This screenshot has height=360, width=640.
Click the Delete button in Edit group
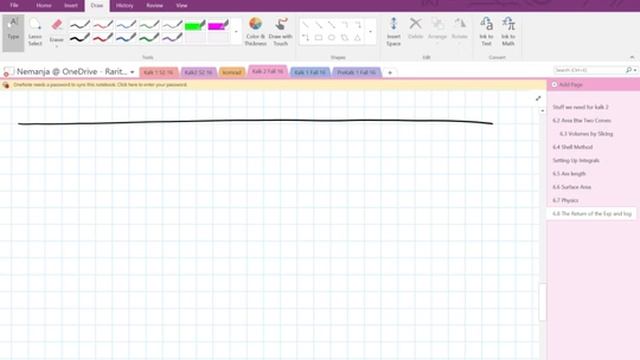click(x=416, y=29)
